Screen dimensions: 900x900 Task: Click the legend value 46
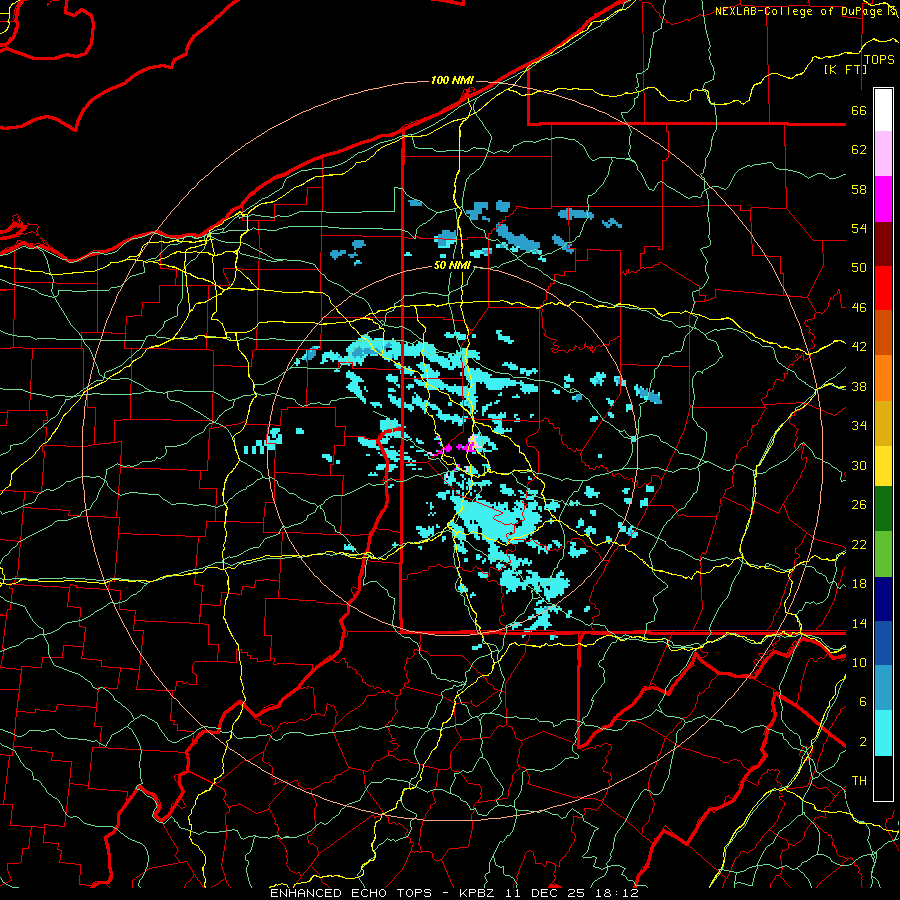click(x=859, y=308)
